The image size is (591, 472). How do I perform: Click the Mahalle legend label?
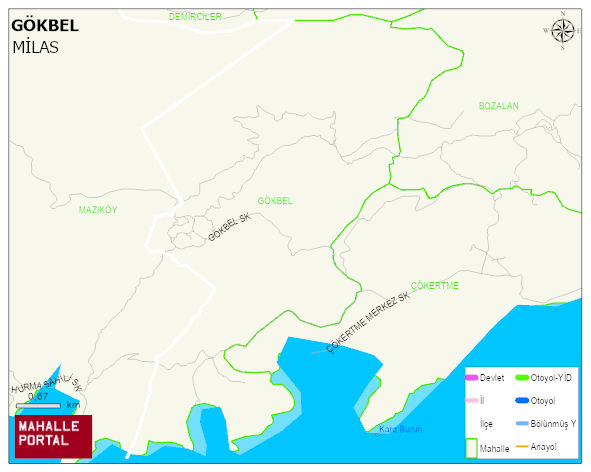coord(494,448)
